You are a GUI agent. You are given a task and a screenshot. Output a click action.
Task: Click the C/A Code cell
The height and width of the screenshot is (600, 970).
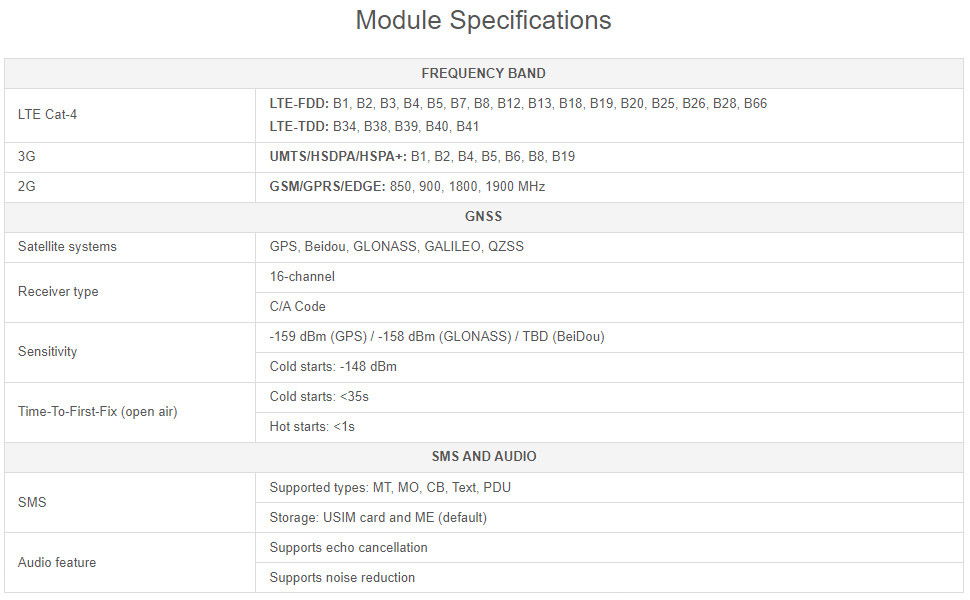click(x=297, y=307)
